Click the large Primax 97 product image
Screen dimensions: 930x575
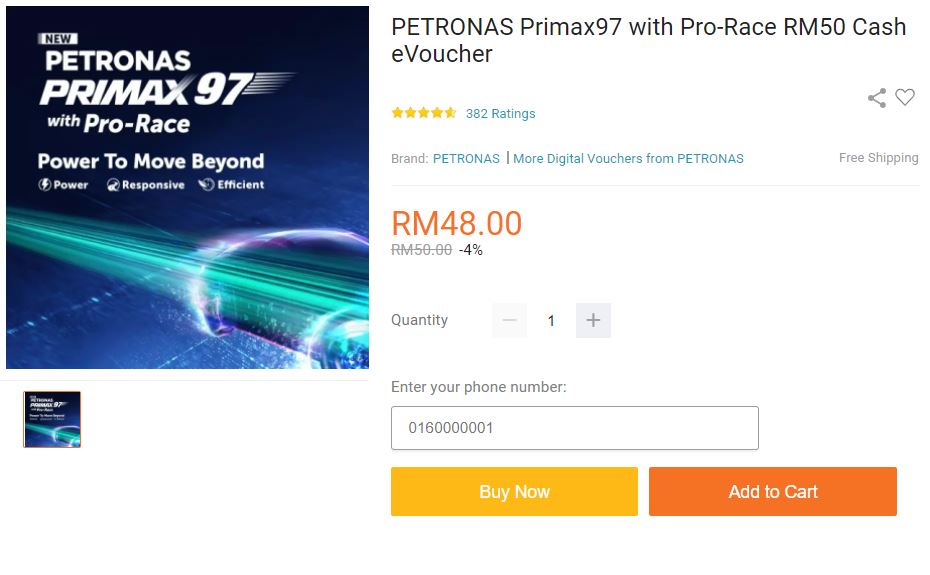click(187, 187)
